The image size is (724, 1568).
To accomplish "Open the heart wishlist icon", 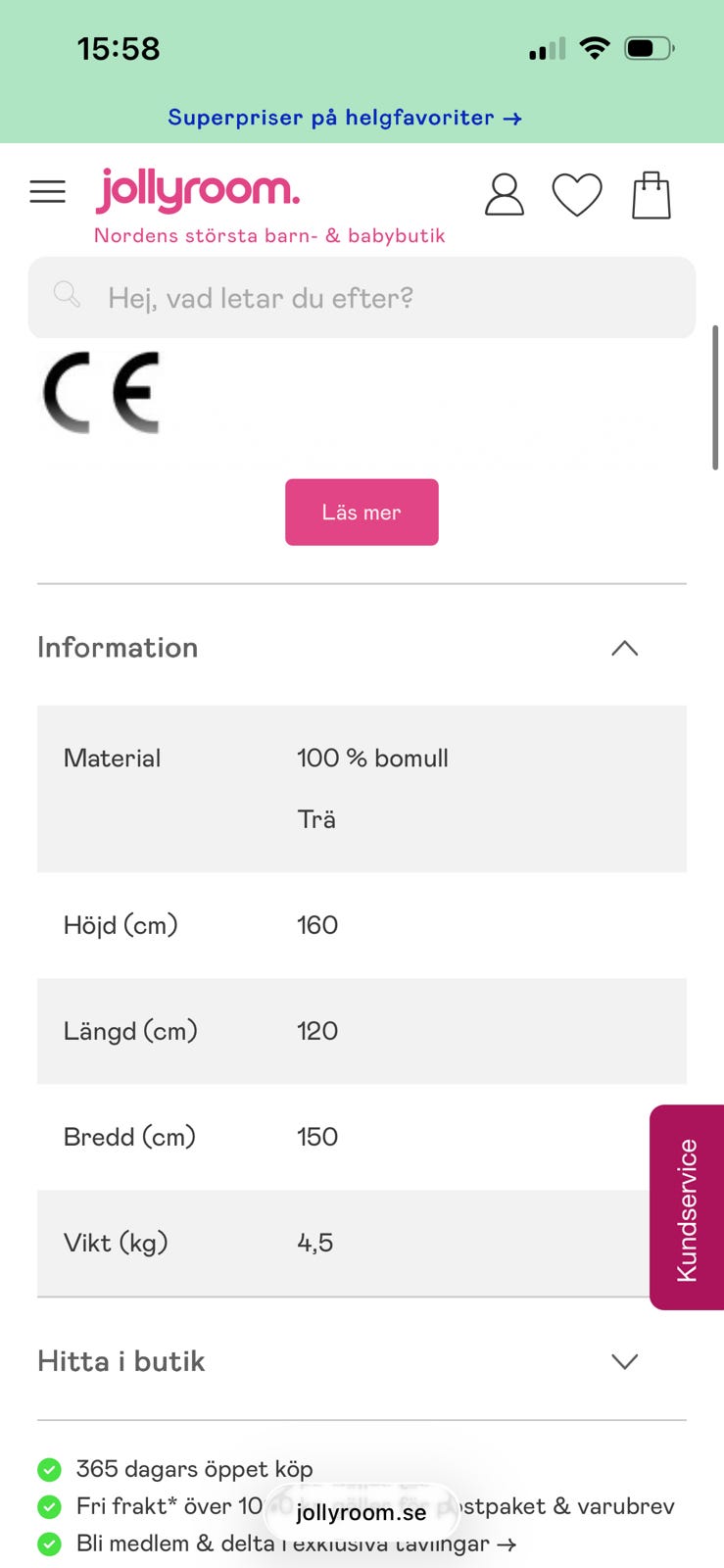I will pyautogui.click(x=577, y=194).
